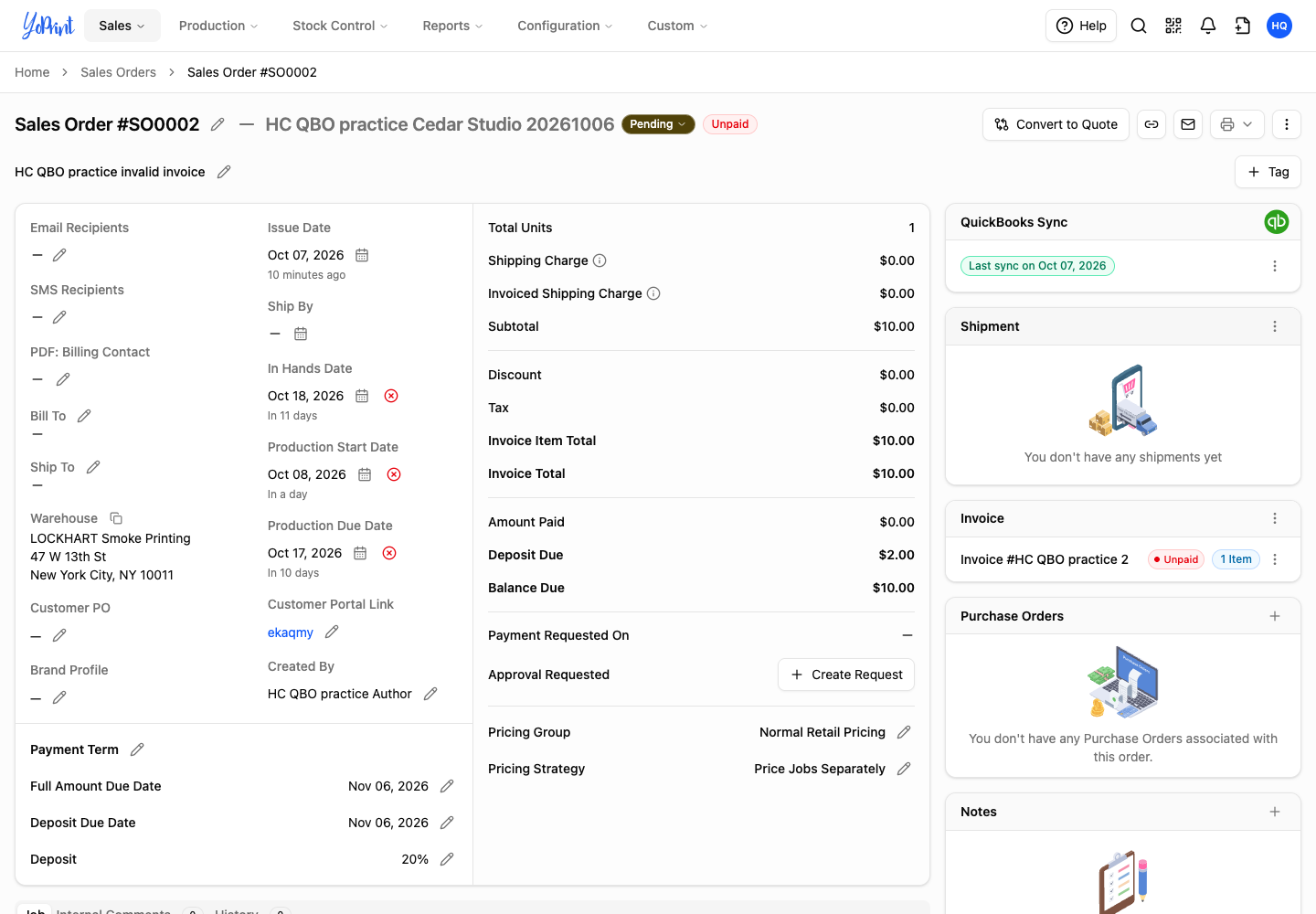This screenshot has height=914, width=1316.
Task: Add a new Purchase Order plus
Action: 1275,616
